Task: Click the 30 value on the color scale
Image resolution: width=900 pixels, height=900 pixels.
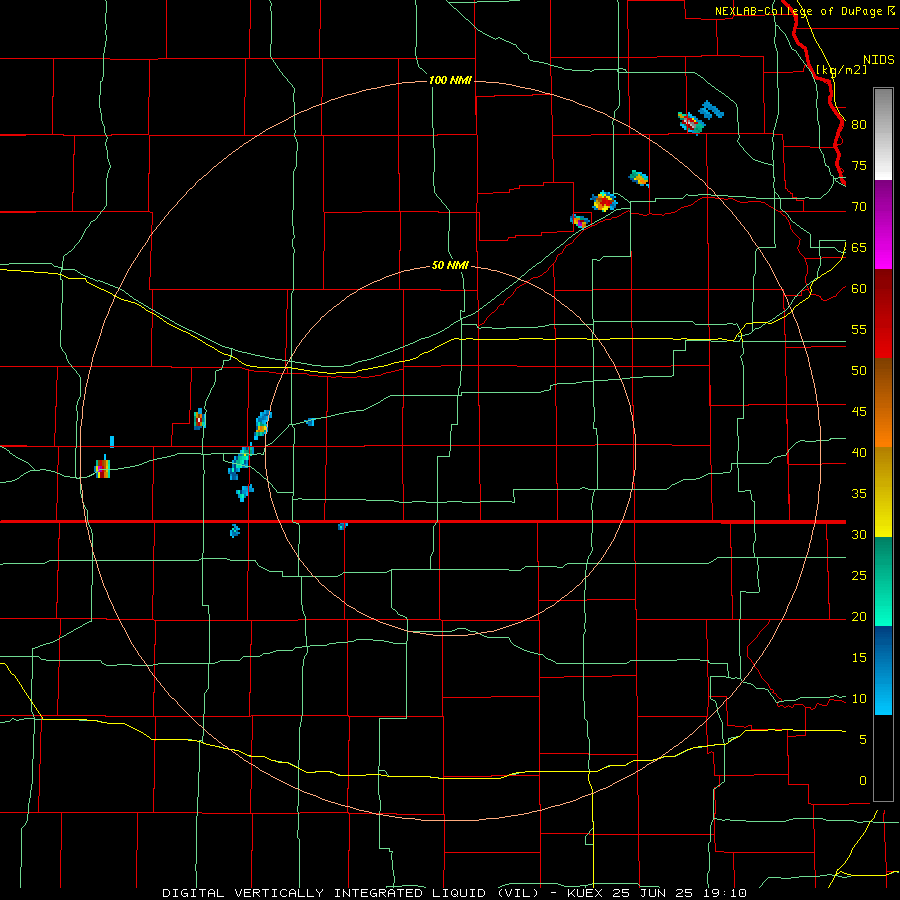Action: (859, 534)
